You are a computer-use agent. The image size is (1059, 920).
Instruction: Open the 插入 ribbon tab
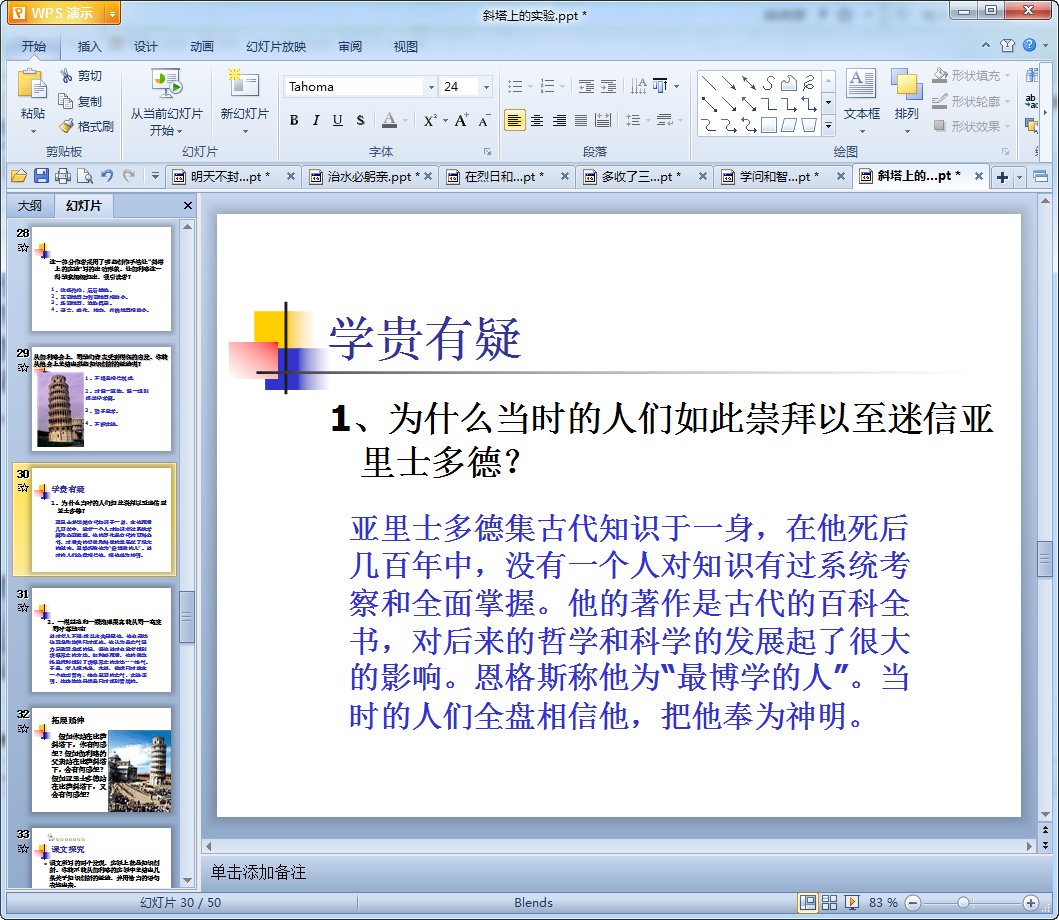coord(89,47)
